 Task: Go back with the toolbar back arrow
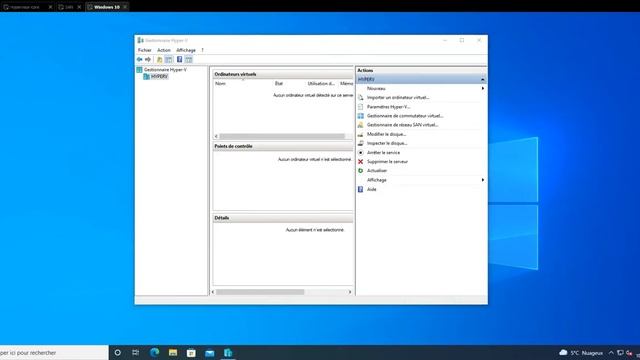140,60
